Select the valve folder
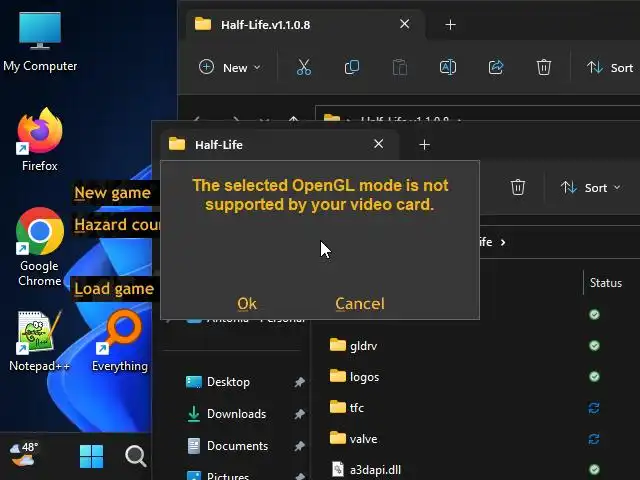Screen dimensions: 640x480 pyautogui.click(x=353, y=439)
